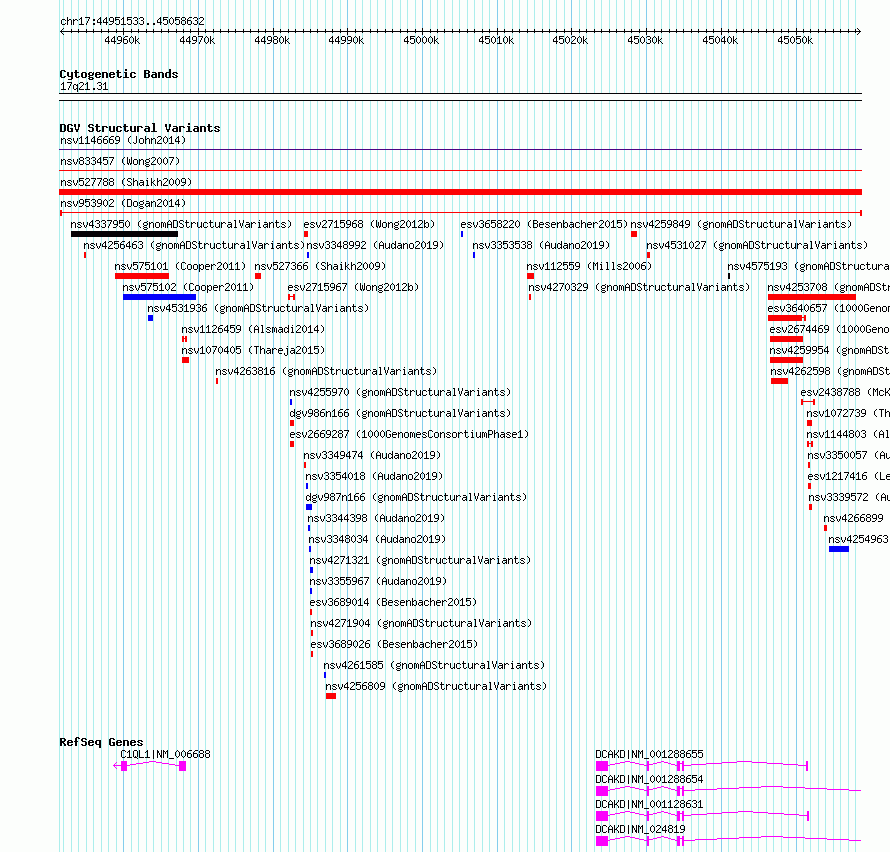Image resolution: width=890 pixels, height=852 pixels.
Task: Click the nsv1146669 (John2014) variant label
Action: 123,140
